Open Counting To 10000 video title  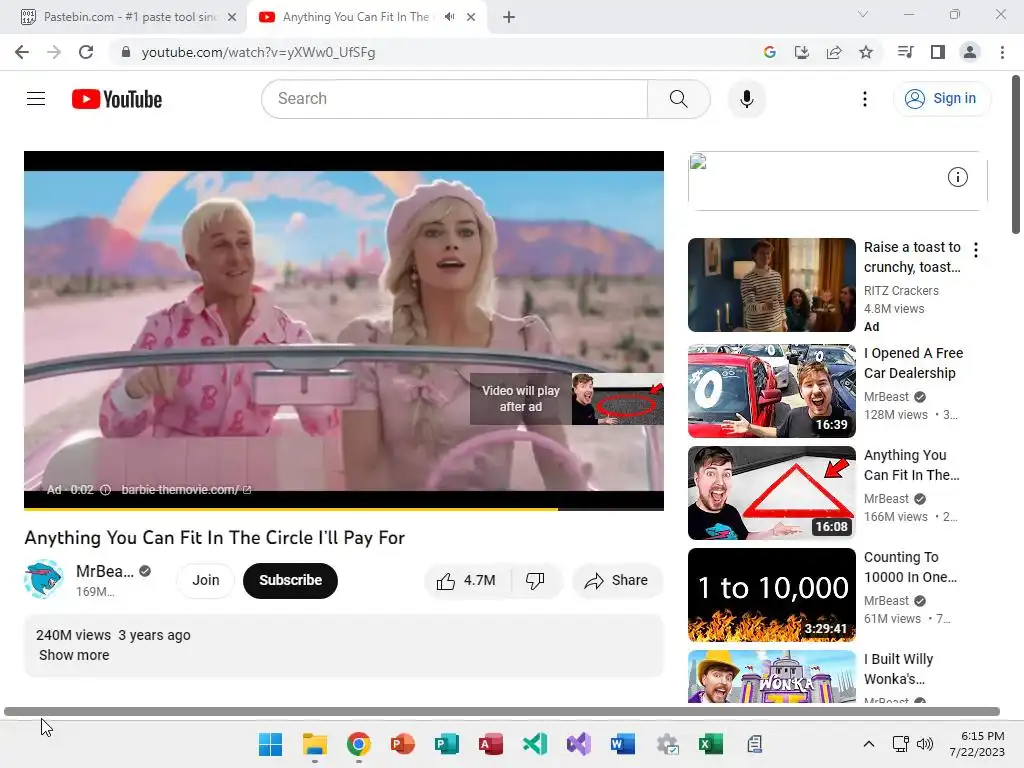click(x=910, y=567)
